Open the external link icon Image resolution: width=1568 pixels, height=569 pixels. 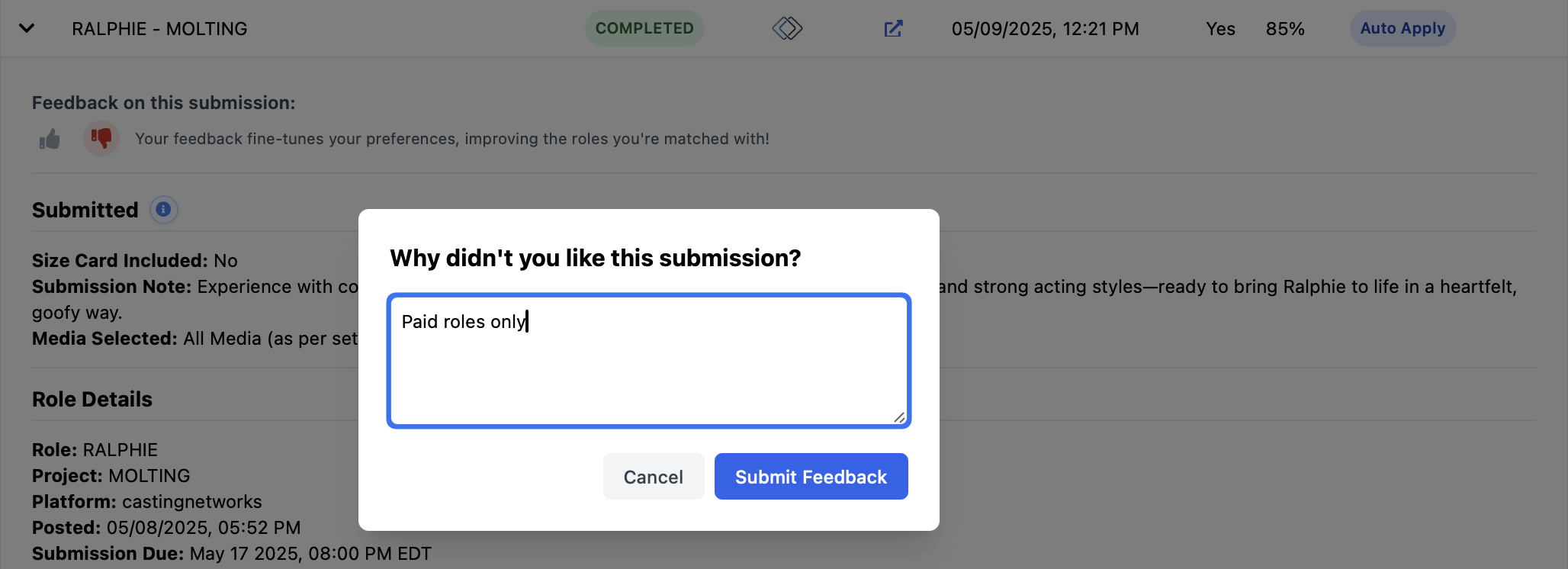(893, 29)
